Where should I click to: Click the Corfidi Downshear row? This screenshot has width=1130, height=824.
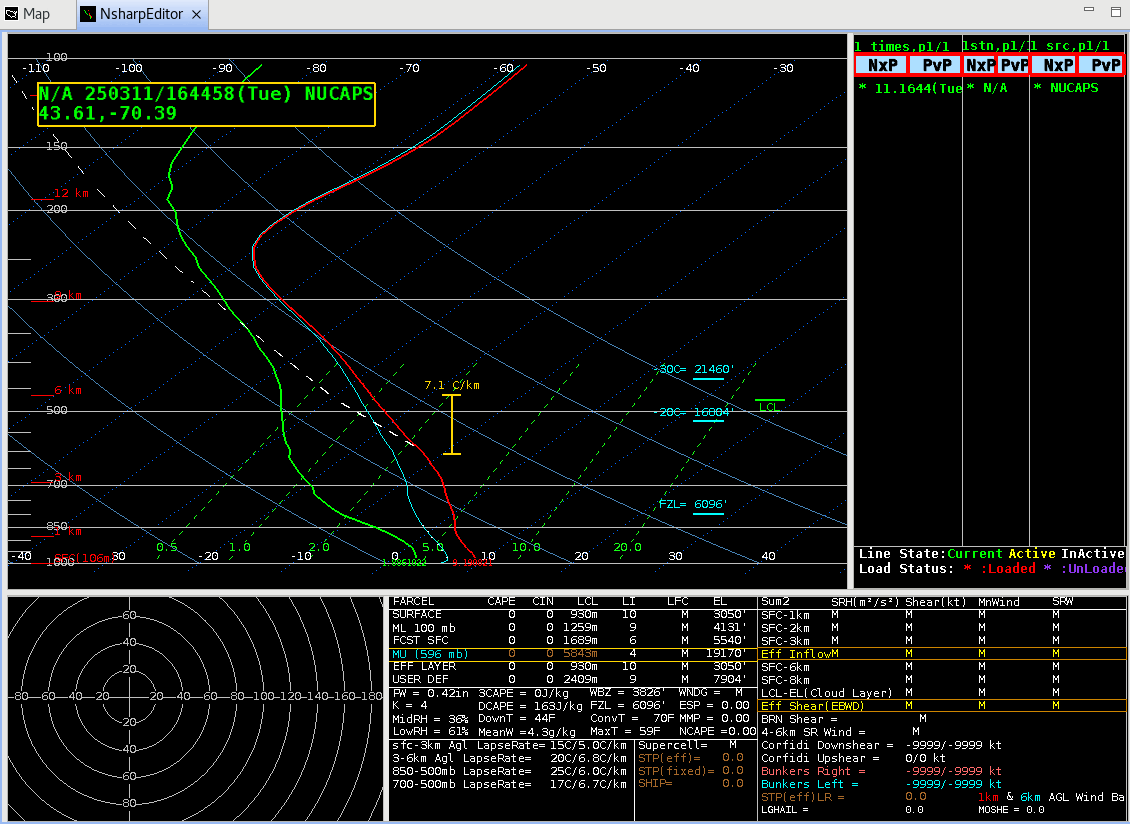tap(881, 745)
